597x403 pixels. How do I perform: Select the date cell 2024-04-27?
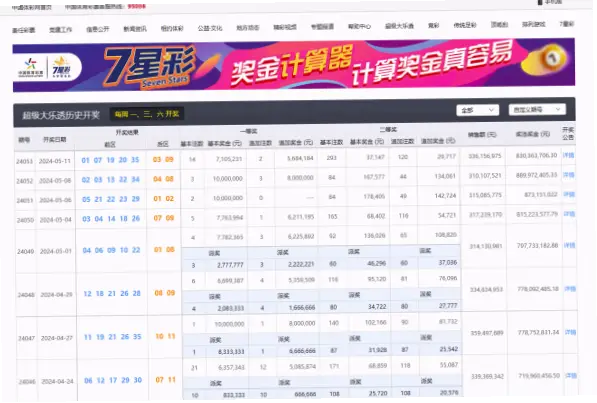coord(57,338)
